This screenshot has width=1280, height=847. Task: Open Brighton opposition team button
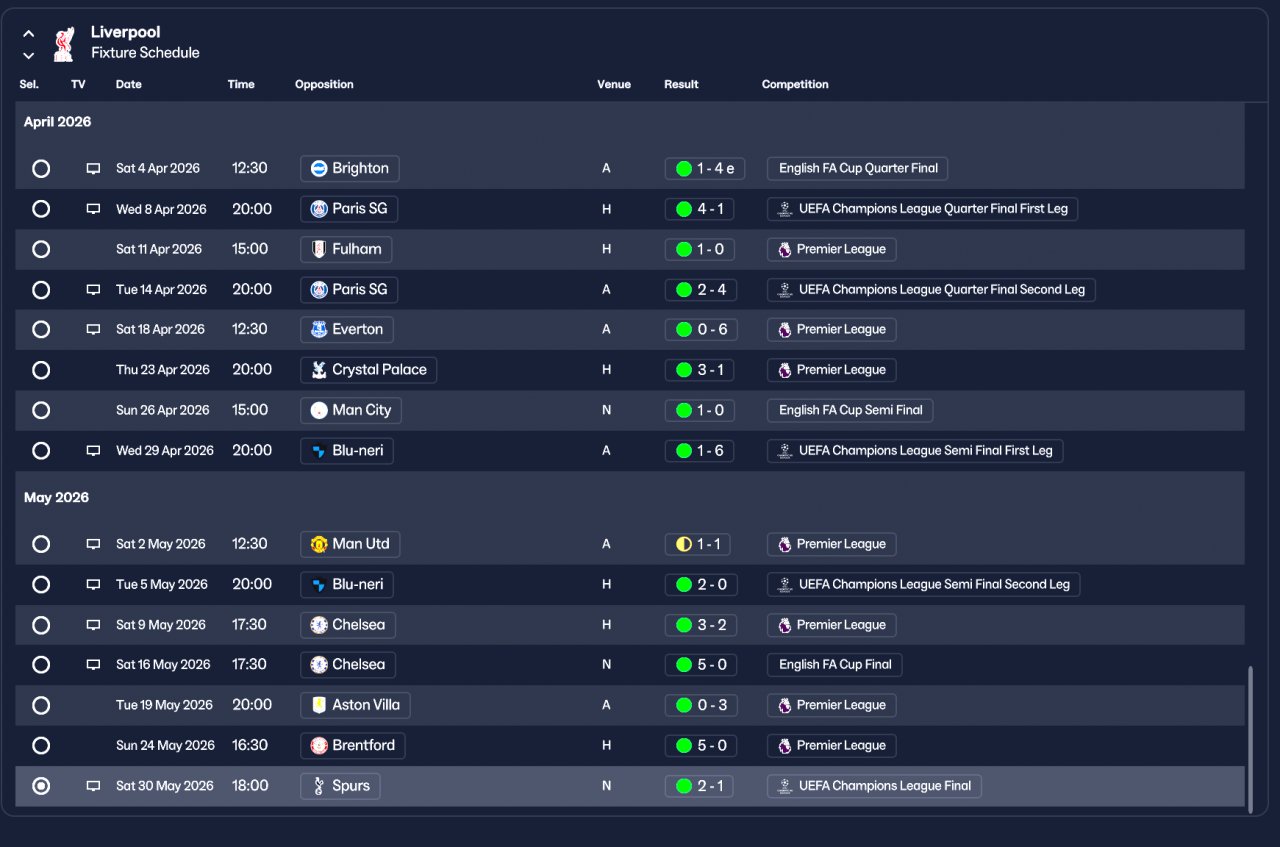(350, 168)
